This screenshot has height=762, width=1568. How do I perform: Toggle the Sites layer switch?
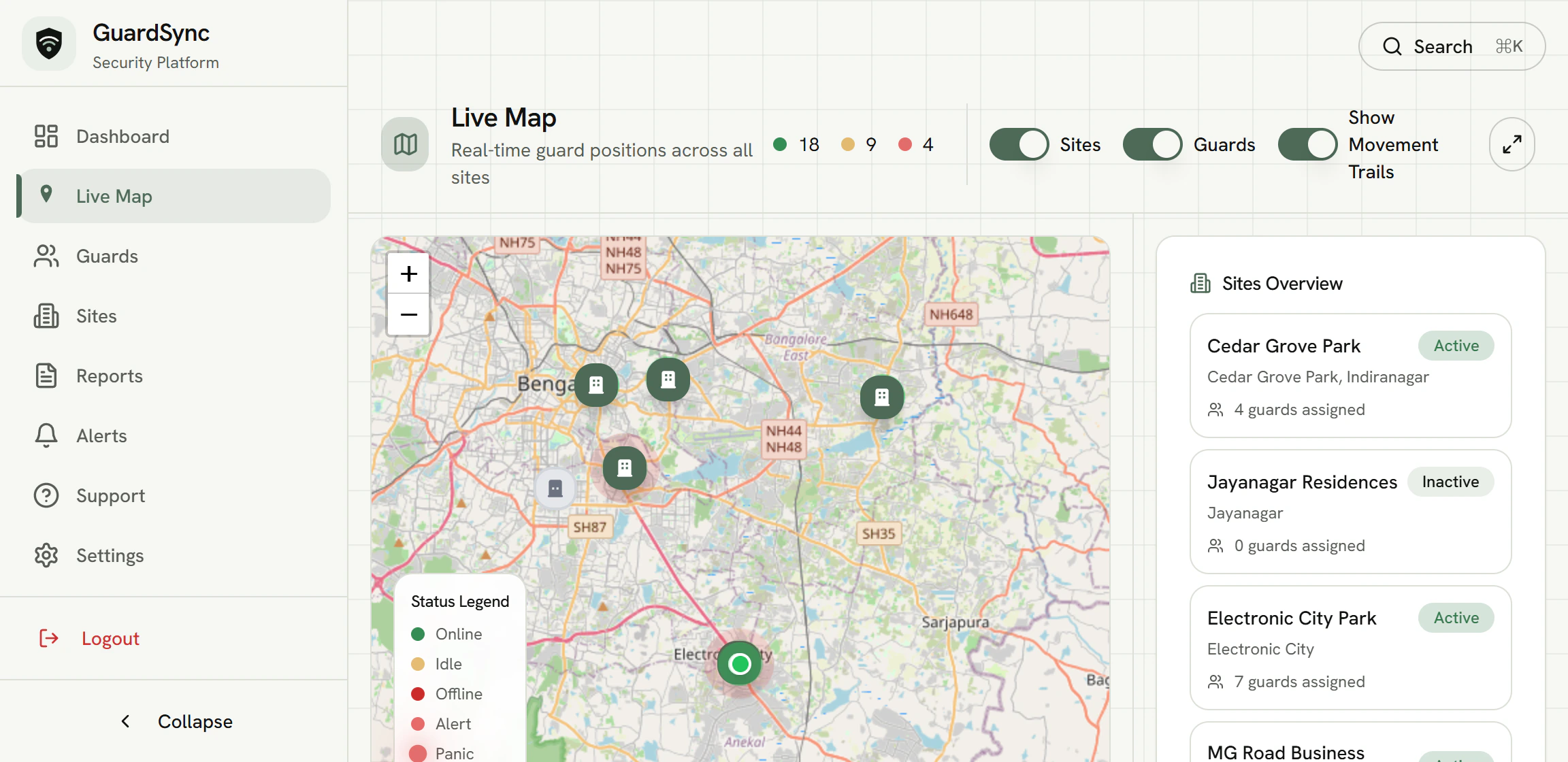(1019, 144)
